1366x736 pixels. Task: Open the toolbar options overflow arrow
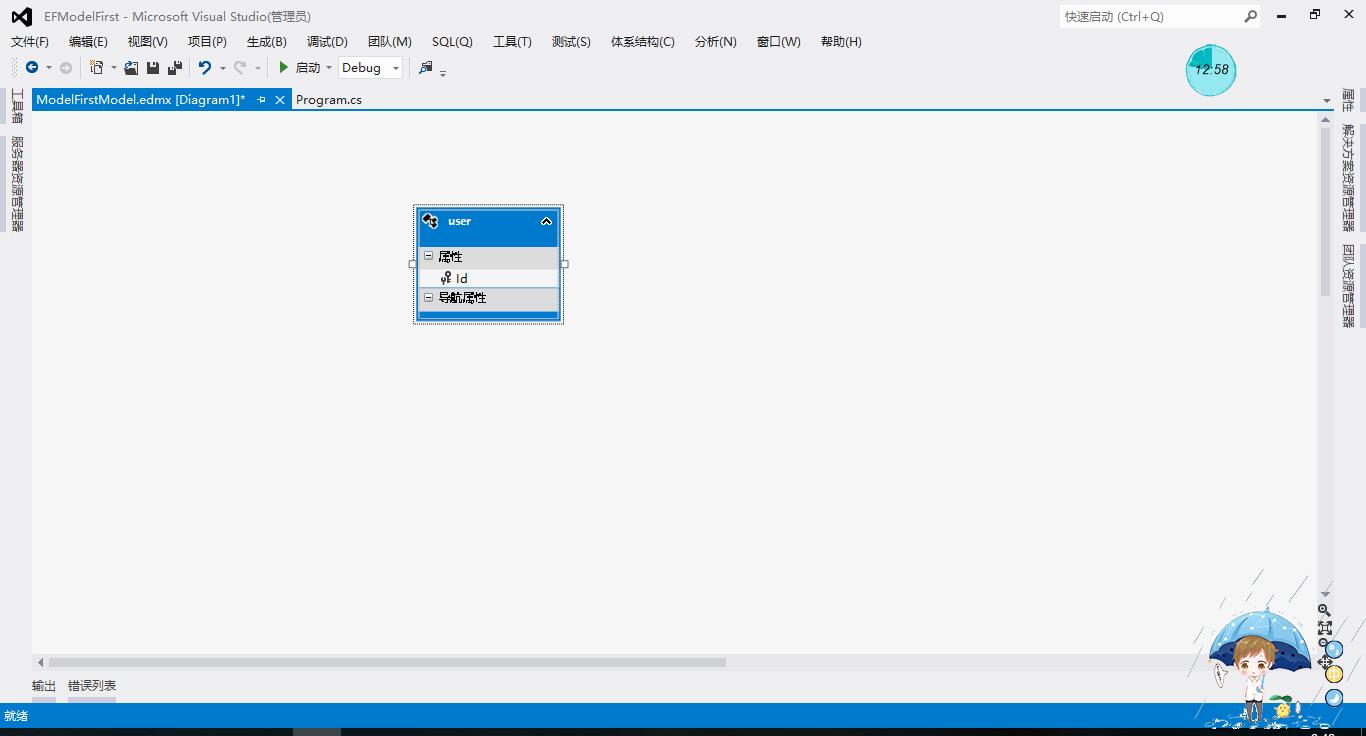[x=443, y=72]
